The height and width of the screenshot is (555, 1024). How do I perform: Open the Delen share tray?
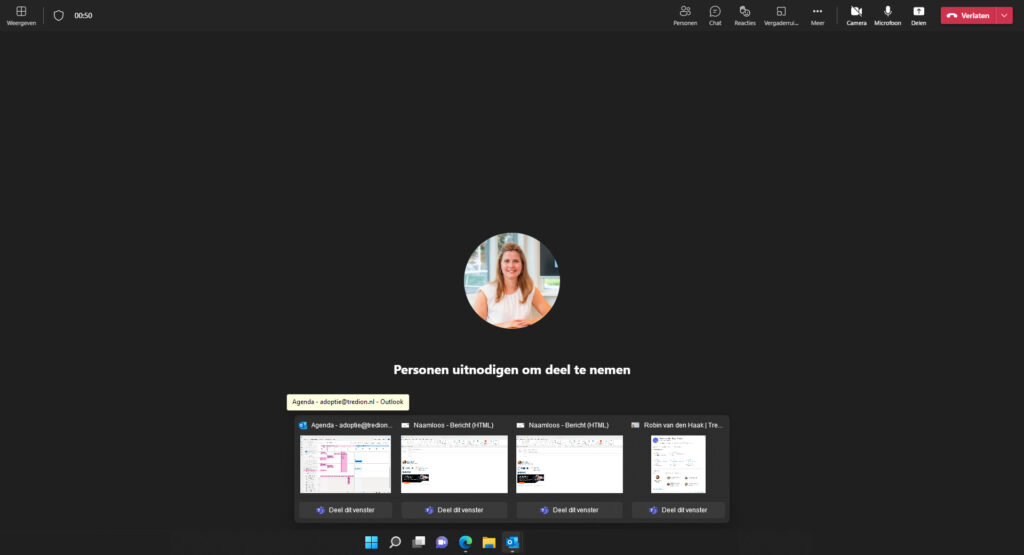point(918,16)
